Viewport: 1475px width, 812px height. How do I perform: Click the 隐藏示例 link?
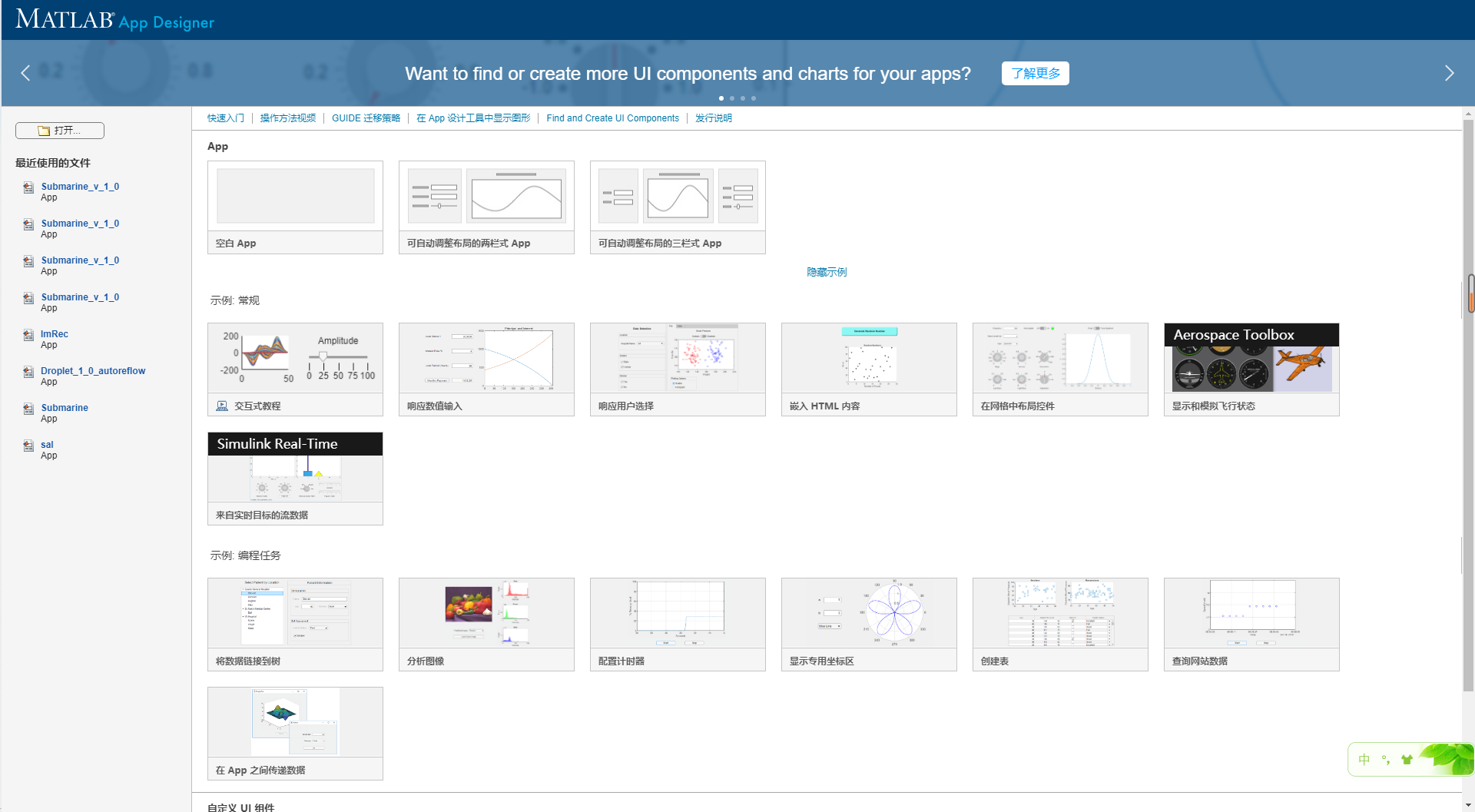[827, 272]
